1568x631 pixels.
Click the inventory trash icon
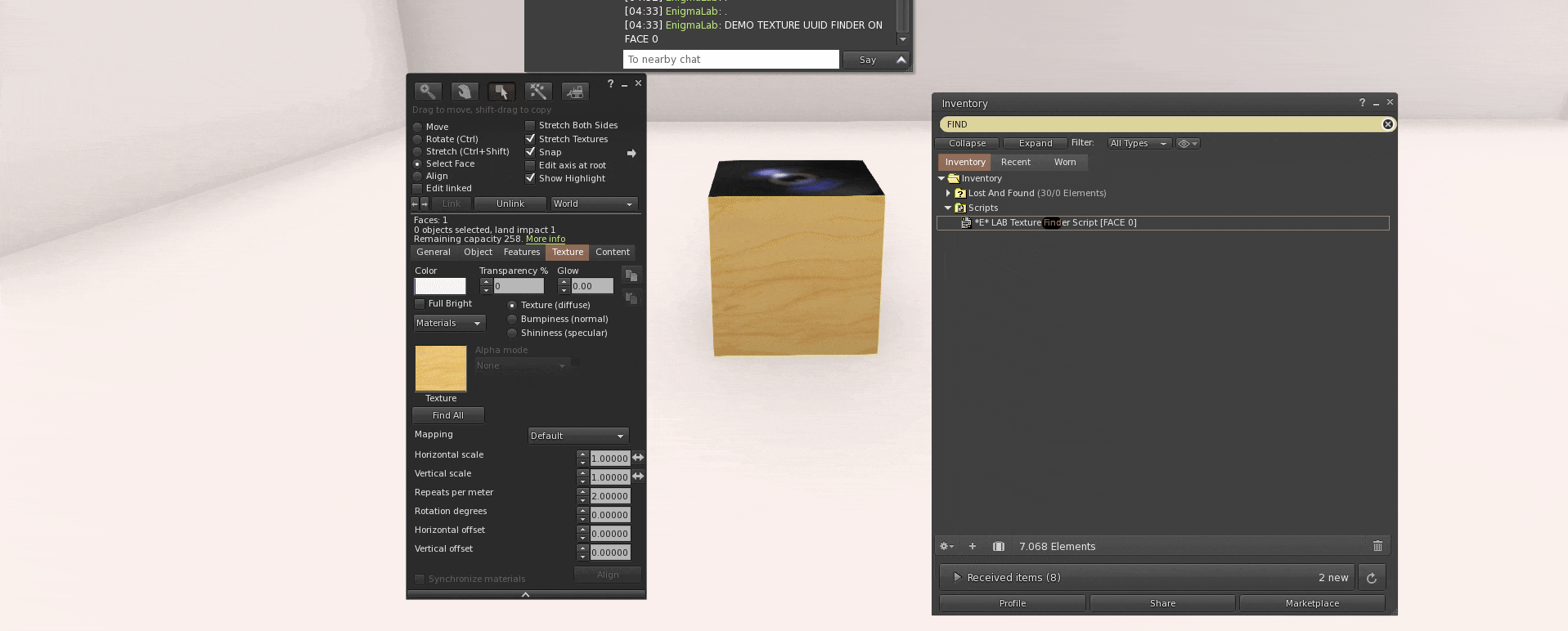click(1377, 546)
